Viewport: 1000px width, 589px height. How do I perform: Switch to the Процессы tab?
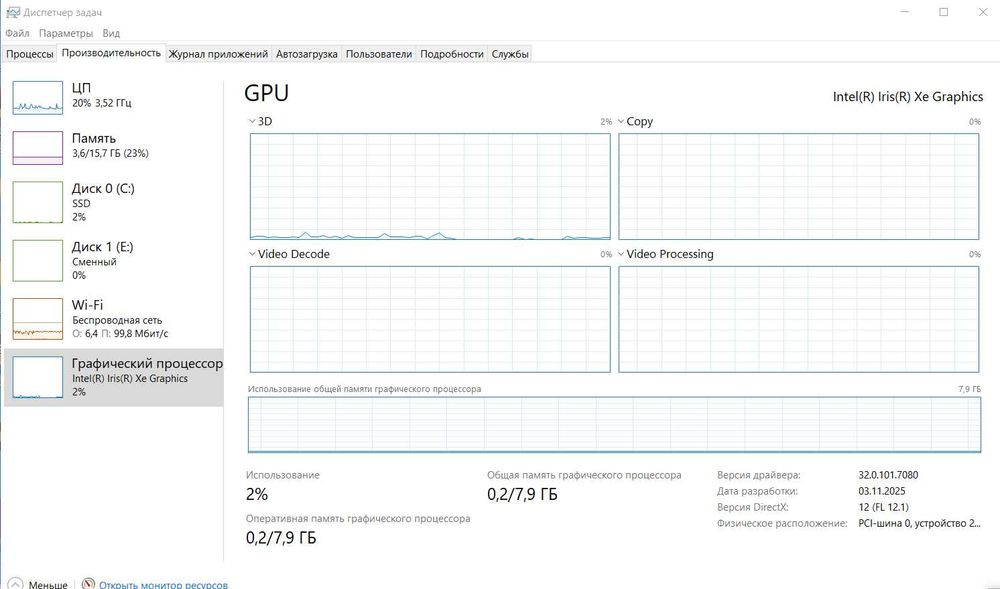(x=30, y=54)
